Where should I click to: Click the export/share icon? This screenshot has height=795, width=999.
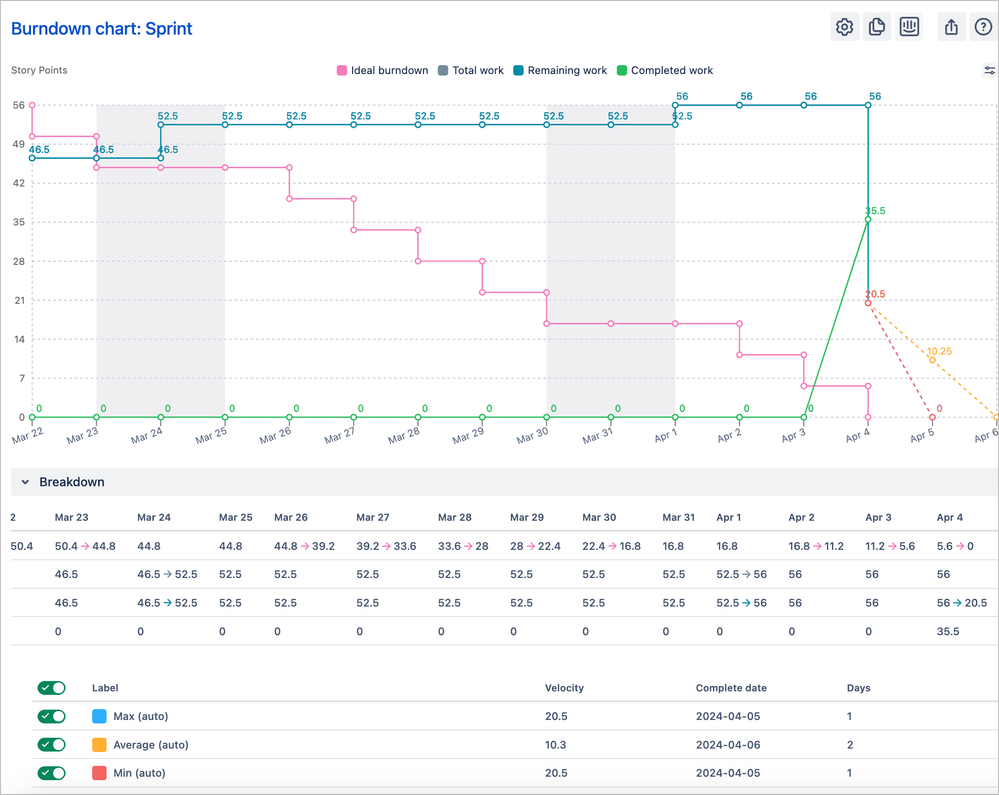pos(950,27)
